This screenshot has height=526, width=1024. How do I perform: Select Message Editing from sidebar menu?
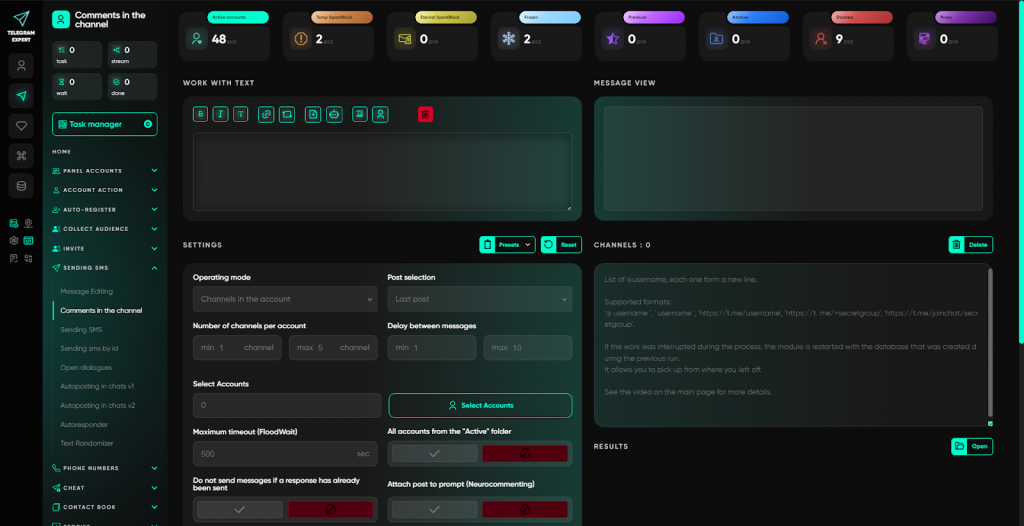click(87, 291)
